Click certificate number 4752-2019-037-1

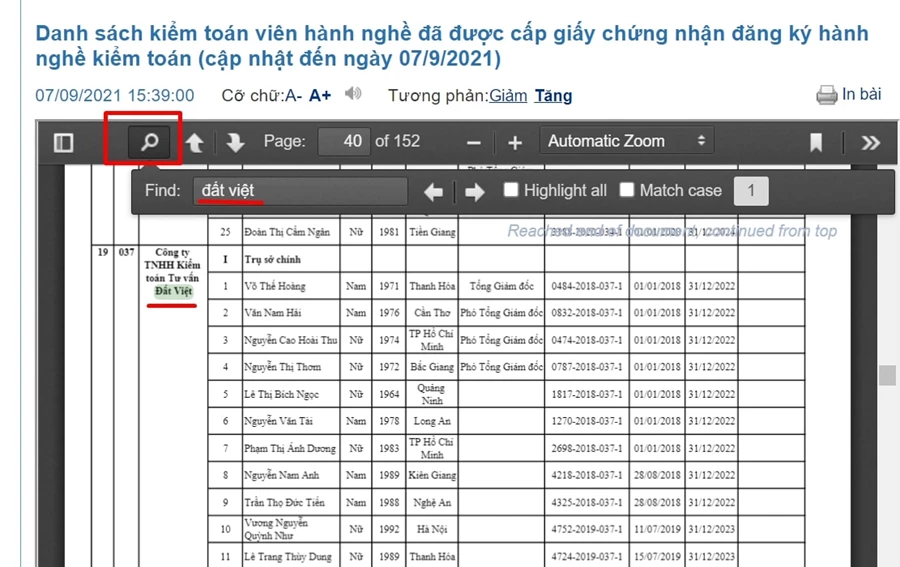(x=587, y=529)
